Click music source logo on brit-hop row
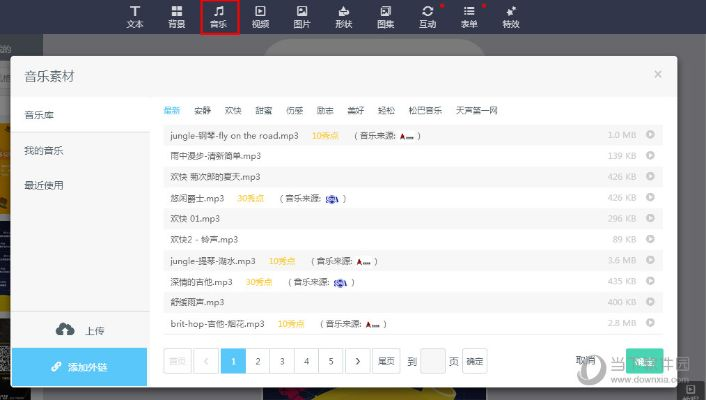706x400 pixels. 372,324
